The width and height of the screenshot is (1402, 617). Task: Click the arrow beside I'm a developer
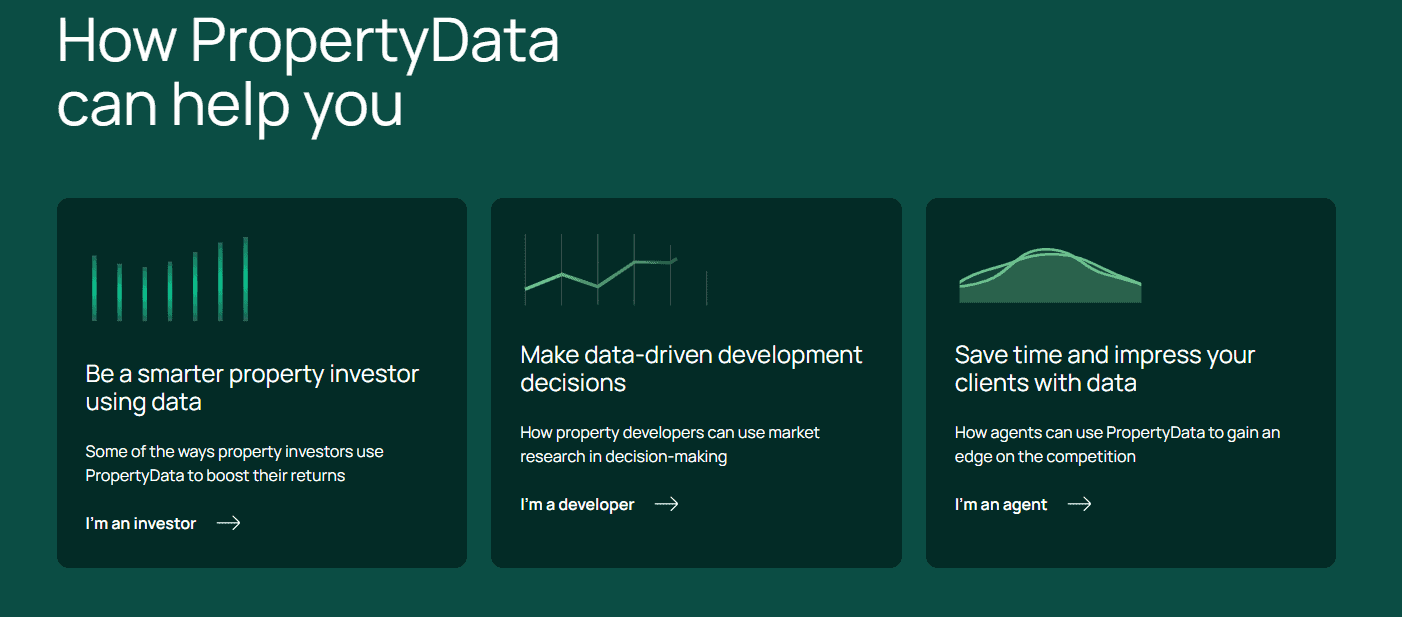(666, 504)
